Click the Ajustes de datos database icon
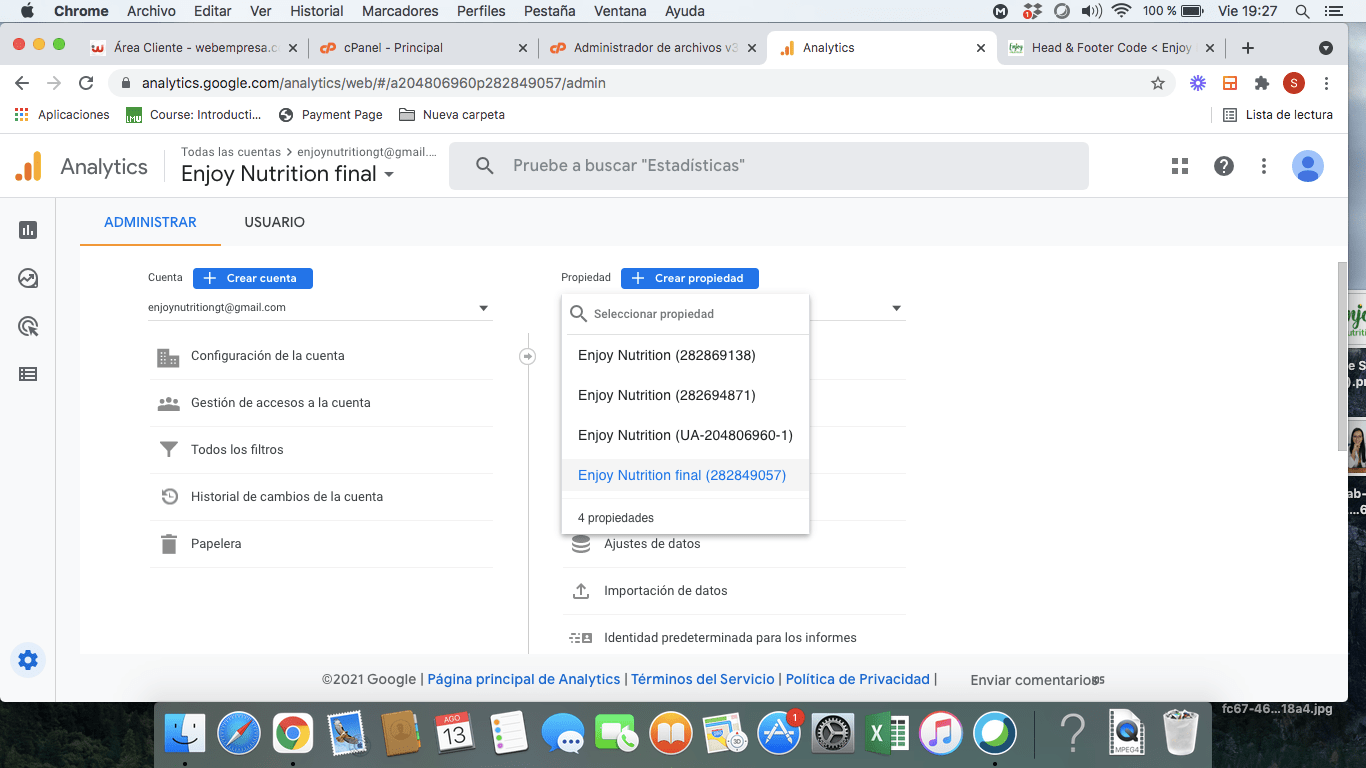The image size is (1366, 768). pyautogui.click(x=581, y=544)
